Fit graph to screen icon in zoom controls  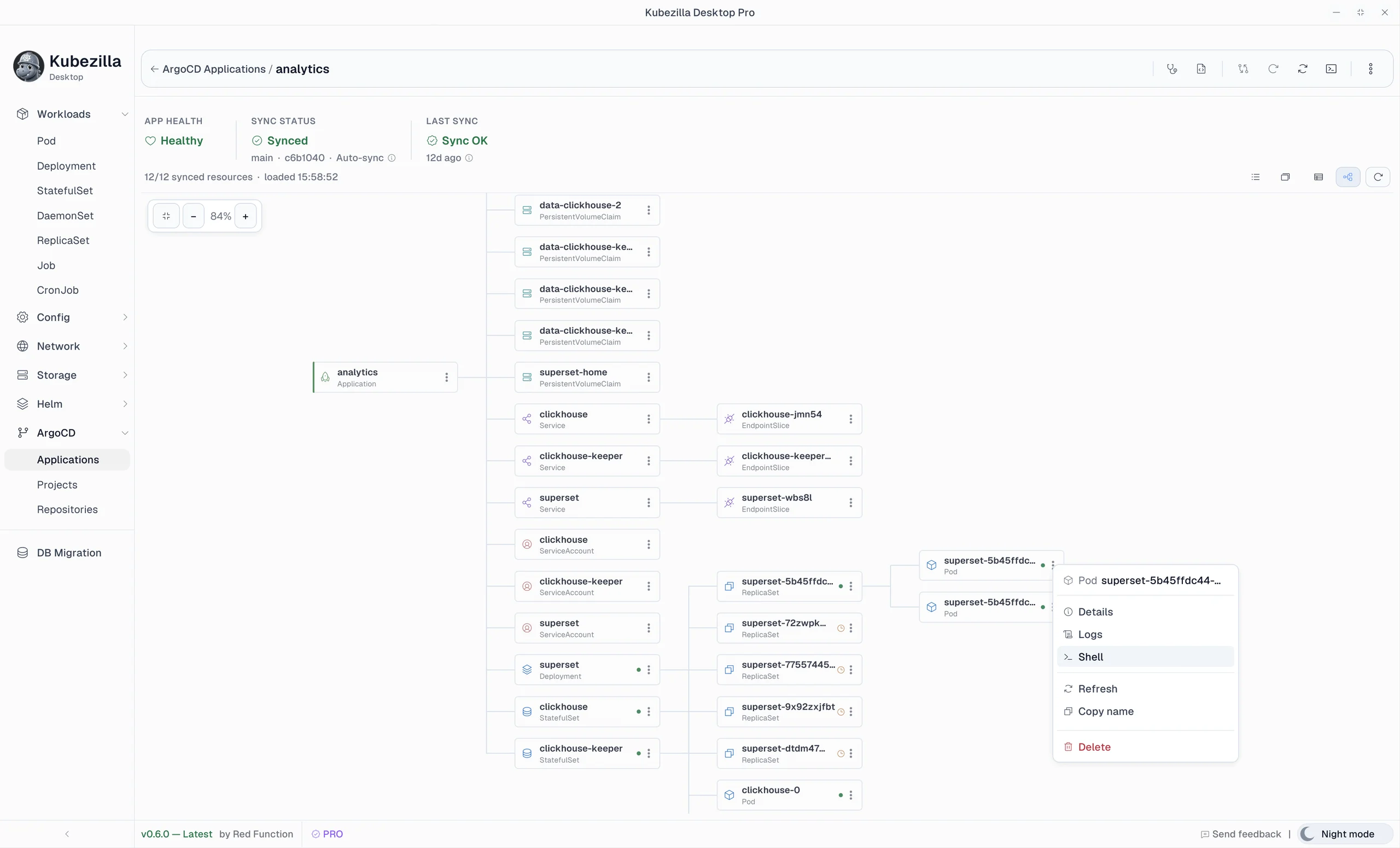[x=166, y=216]
